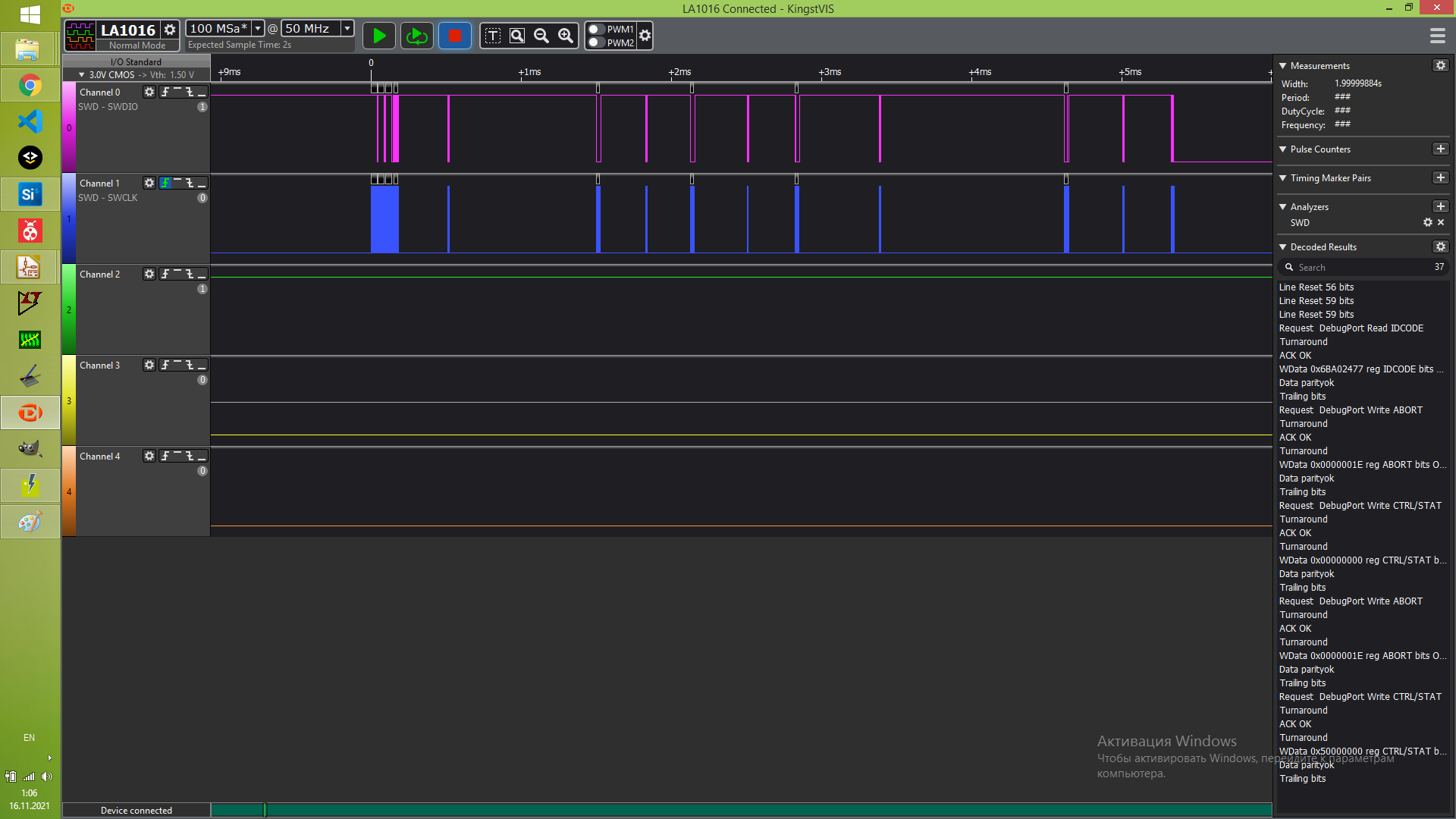
Task: Open the hamburger main menu
Action: click(x=1437, y=36)
